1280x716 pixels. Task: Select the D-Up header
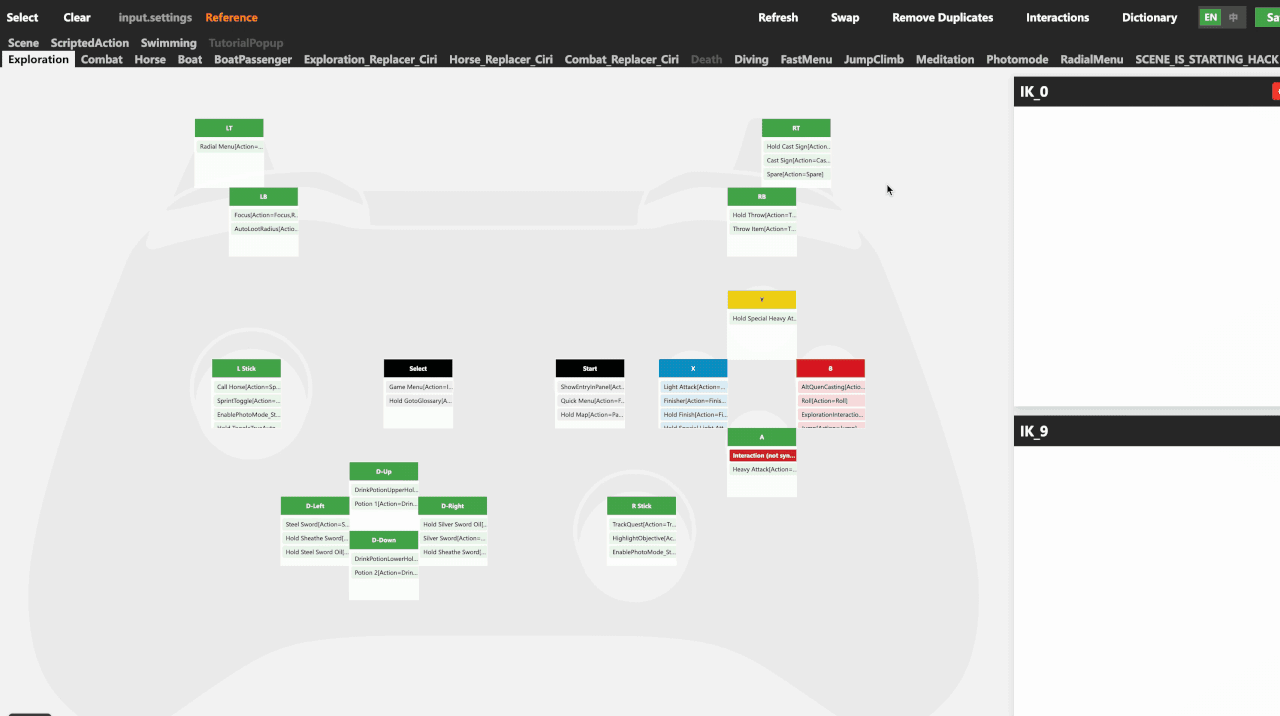(x=384, y=471)
